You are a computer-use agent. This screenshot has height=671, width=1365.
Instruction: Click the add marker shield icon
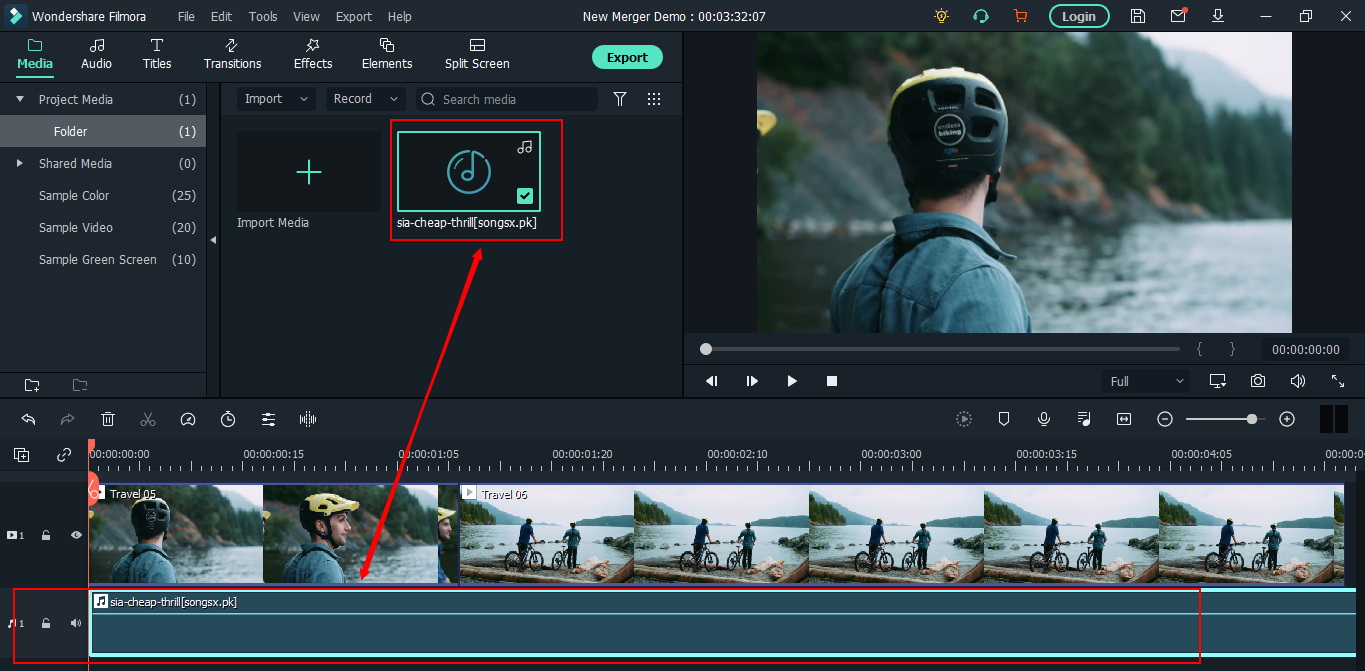[1004, 419]
